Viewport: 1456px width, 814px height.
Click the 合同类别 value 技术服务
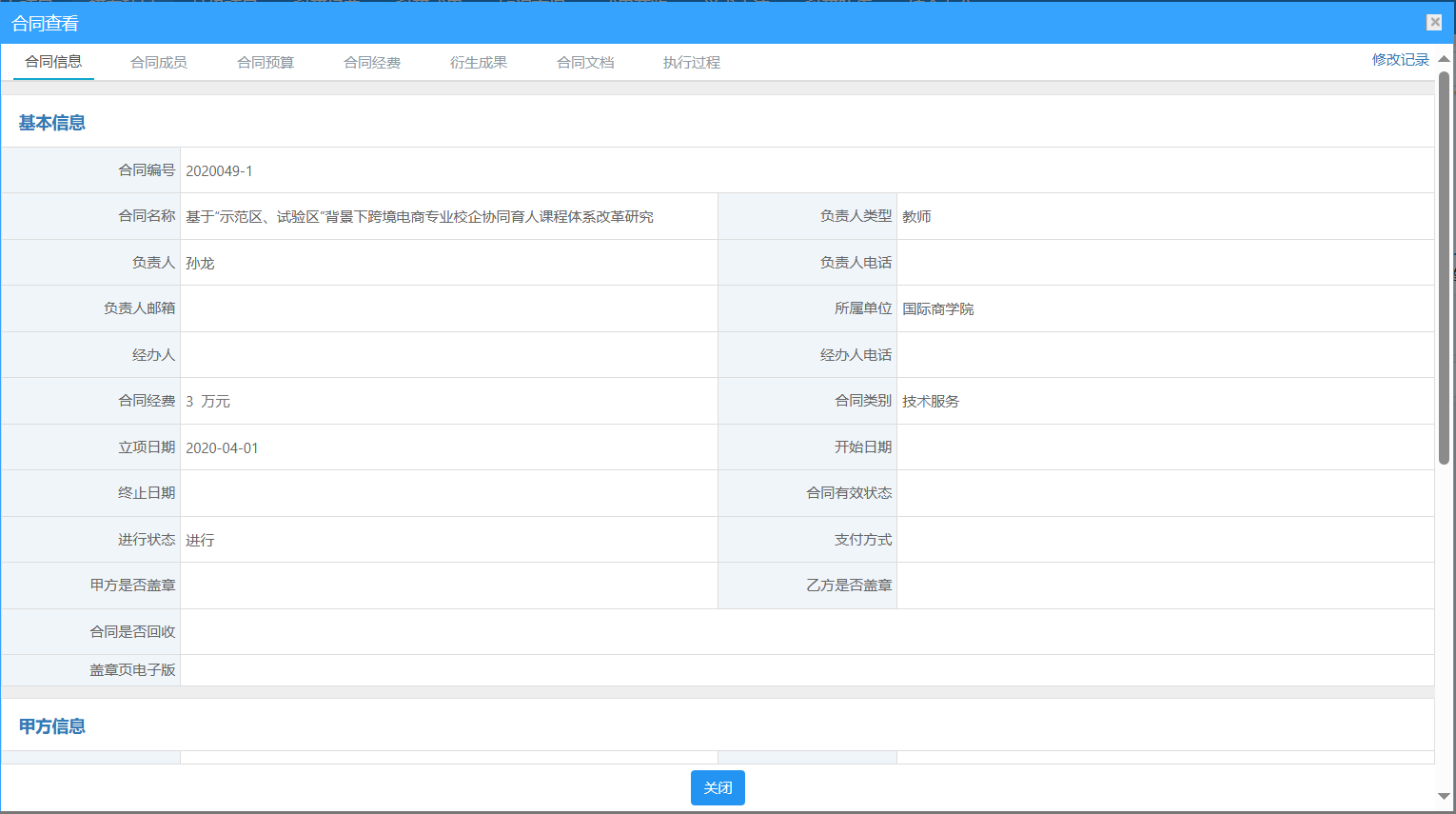[931, 402]
